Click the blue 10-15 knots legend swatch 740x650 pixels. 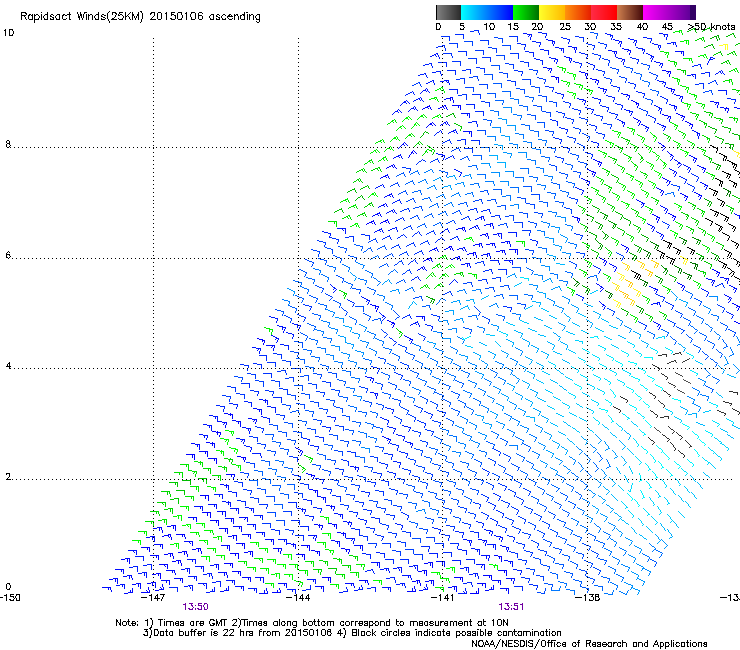coord(500,12)
